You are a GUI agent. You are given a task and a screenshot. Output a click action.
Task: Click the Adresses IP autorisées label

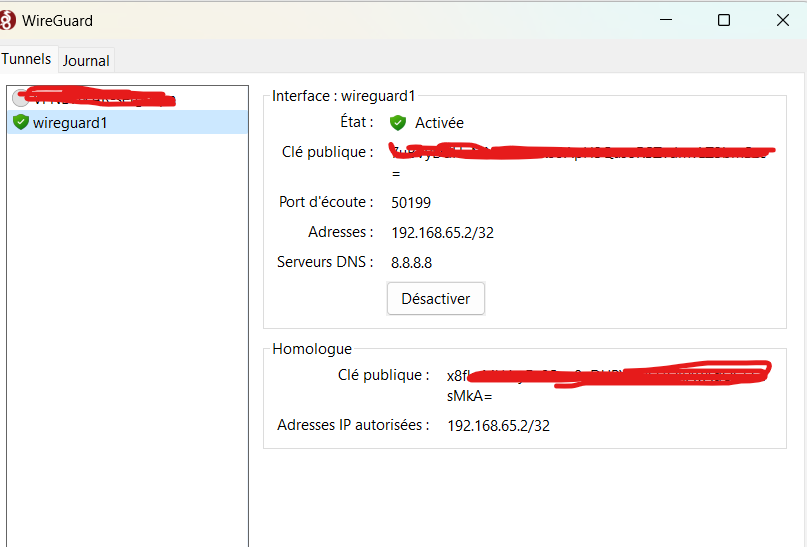pos(353,425)
